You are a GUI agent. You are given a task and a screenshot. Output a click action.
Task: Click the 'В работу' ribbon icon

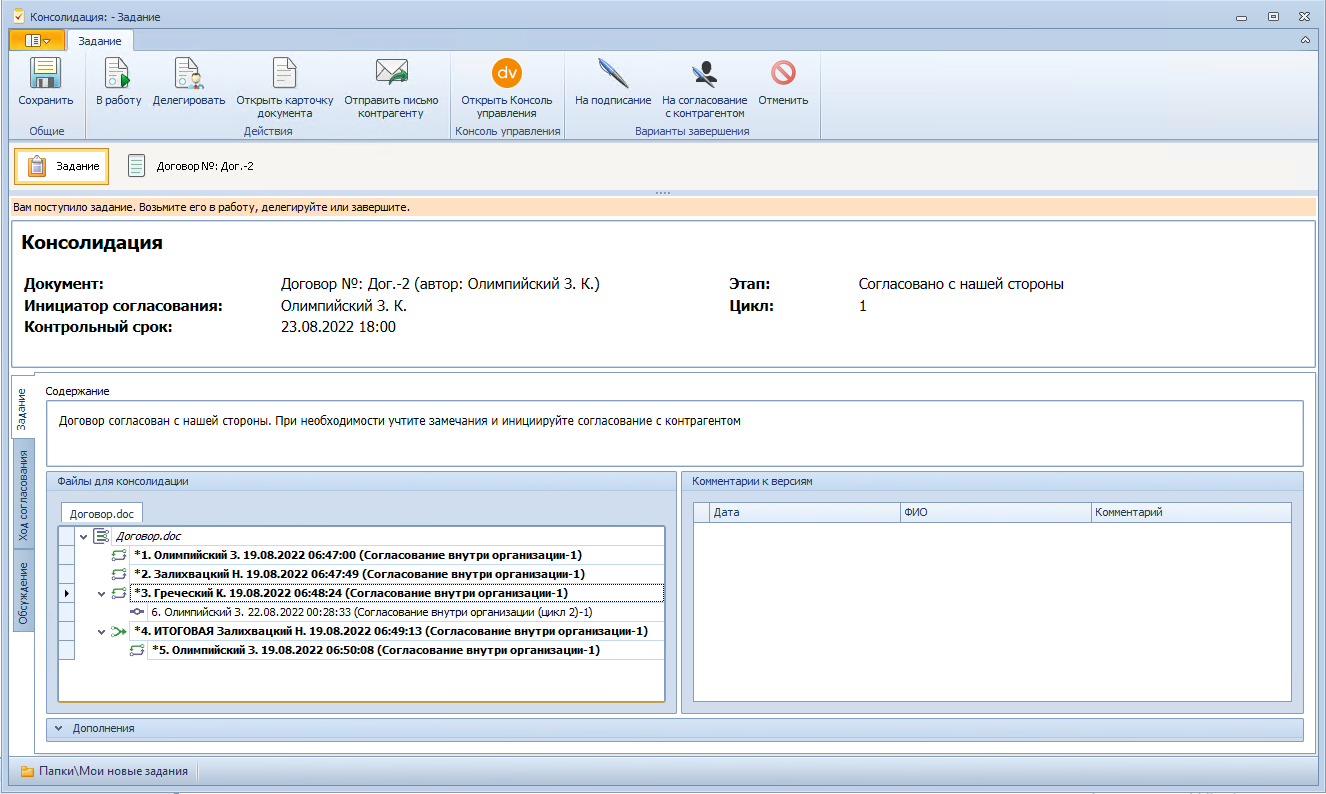(x=118, y=76)
